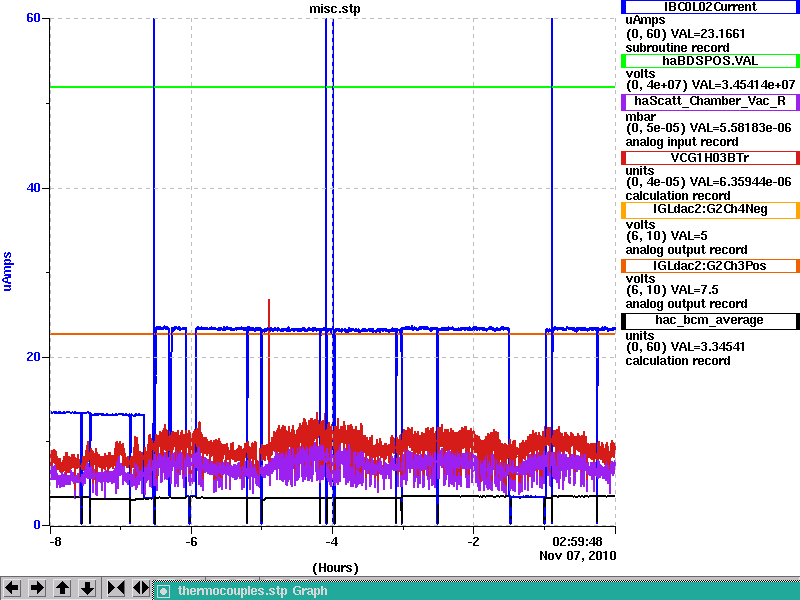Screen dimensions: 800x600
Task: Click the x-axis -6 tick label
Action: click(x=191, y=541)
